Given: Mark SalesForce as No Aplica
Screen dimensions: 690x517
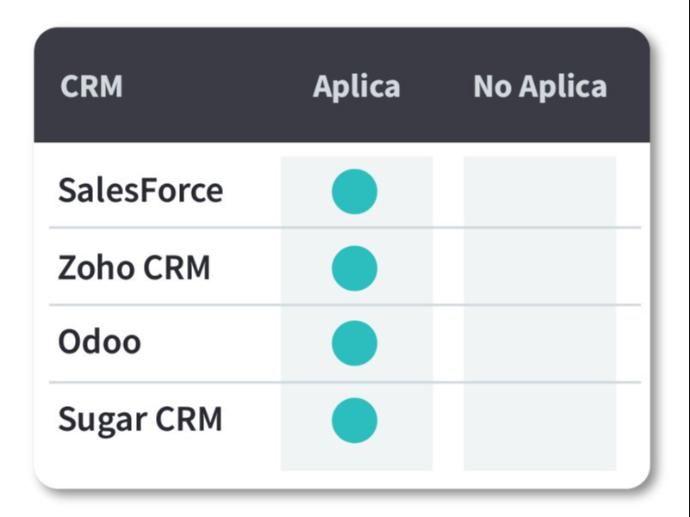Looking at the screenshot, I should [x=540, y=192].
